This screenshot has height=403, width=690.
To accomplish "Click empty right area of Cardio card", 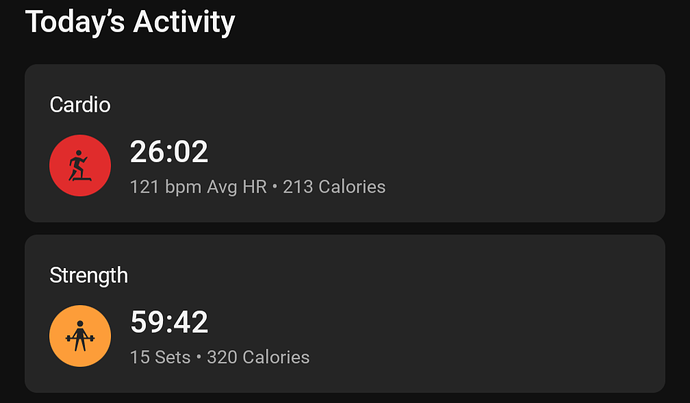I will pos(528,143).
